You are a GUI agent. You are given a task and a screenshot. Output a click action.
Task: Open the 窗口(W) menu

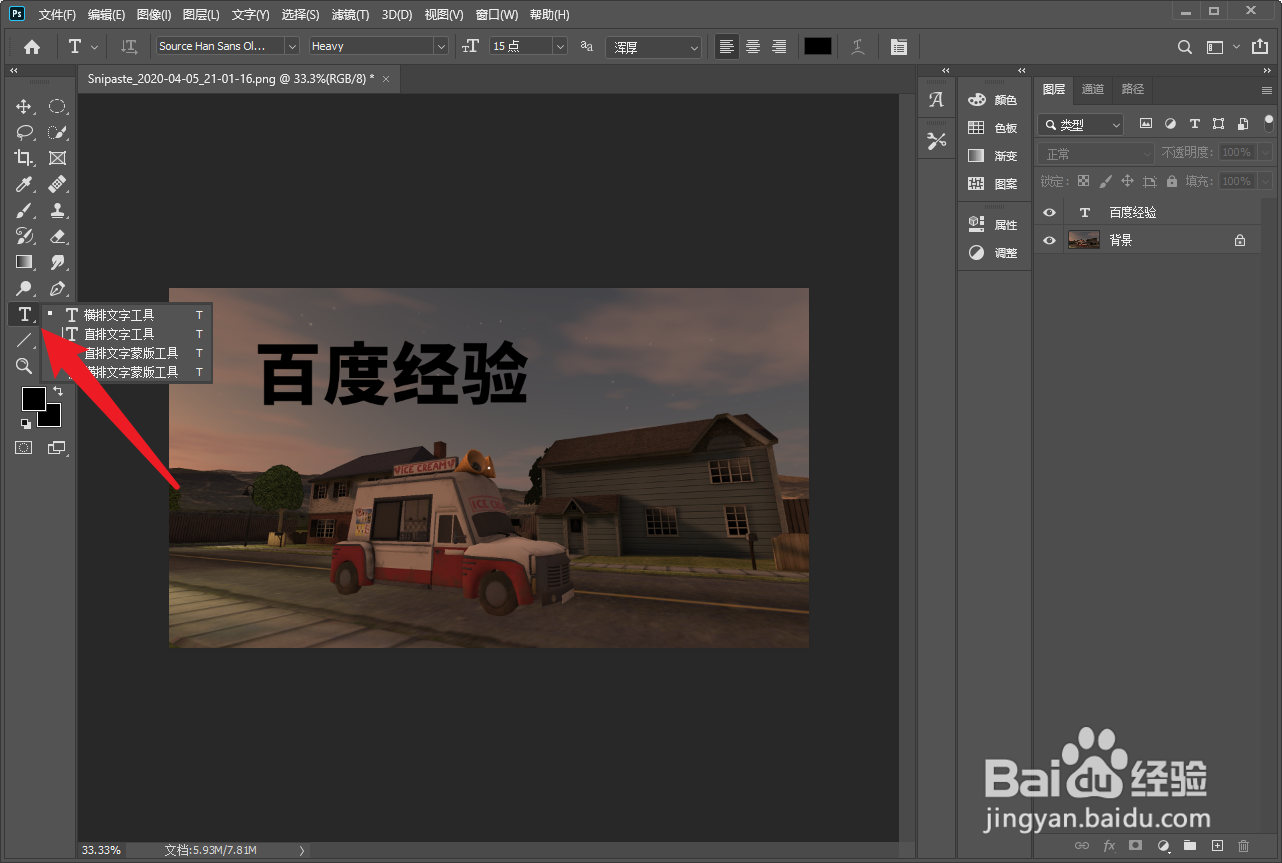(x=497, y=15)
